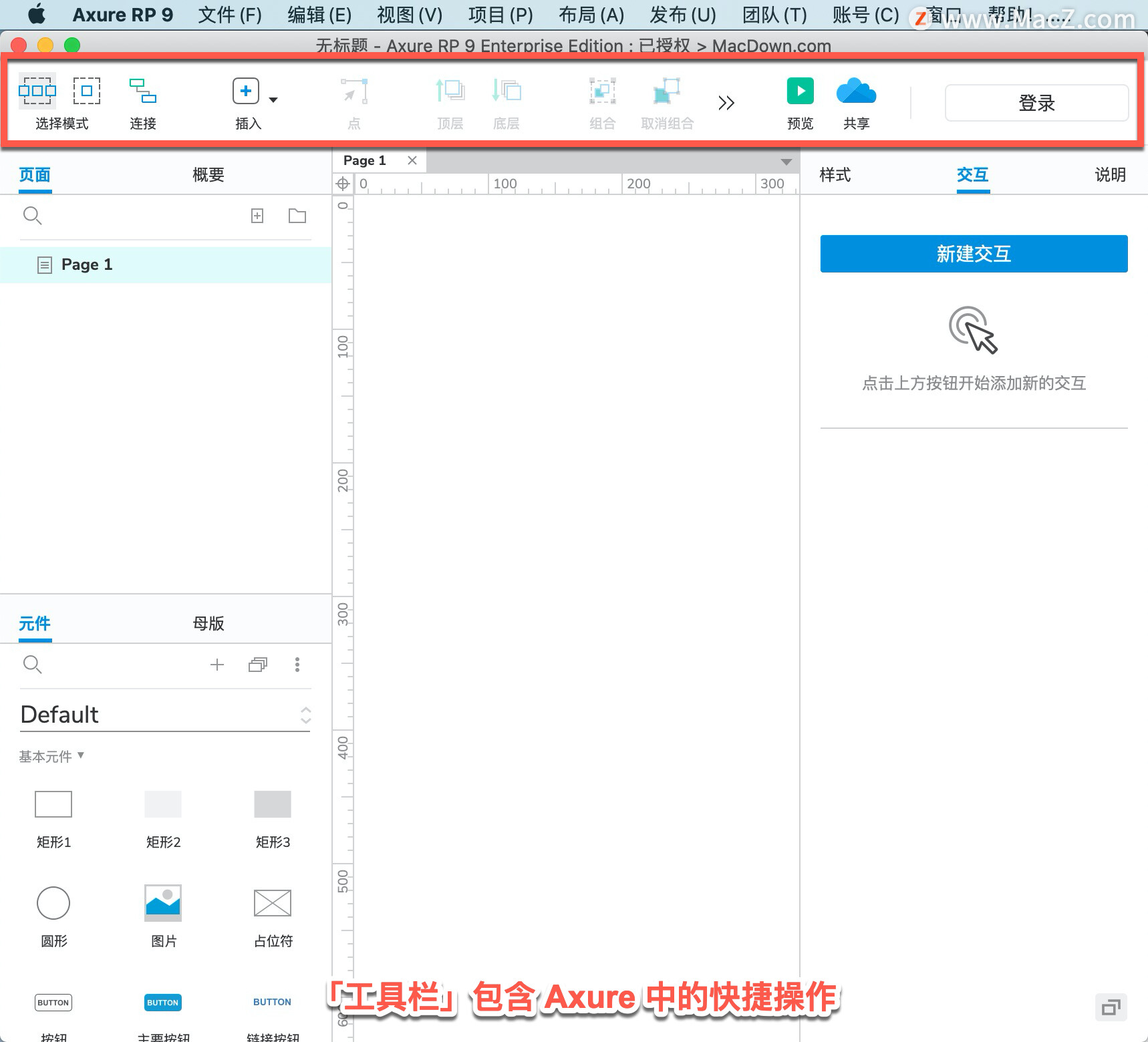Open the File (文件) menu
Viewport: 1148px width, 1042px height.
[x=230, y=15]
